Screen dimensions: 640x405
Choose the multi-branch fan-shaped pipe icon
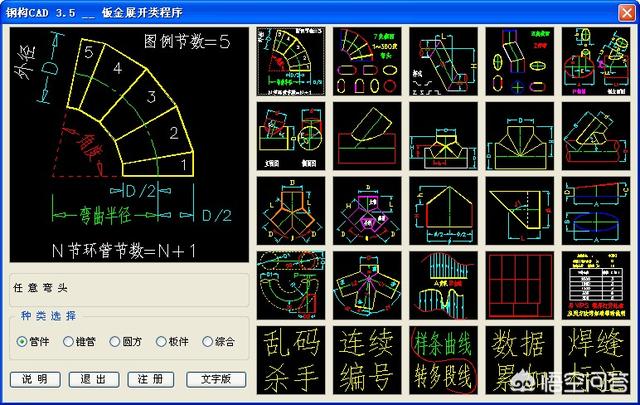coord(367,285)
